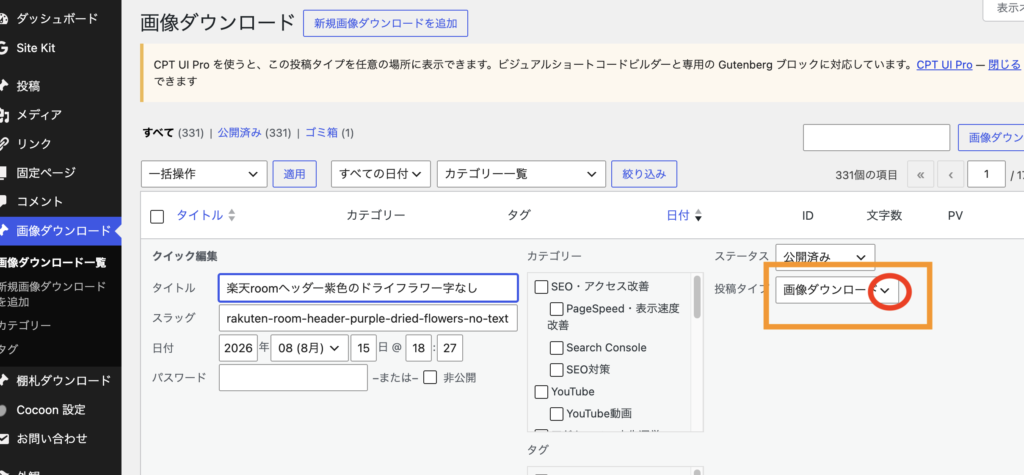
Task: Go to previous page with ‹ button
Action: coord(951,174)
